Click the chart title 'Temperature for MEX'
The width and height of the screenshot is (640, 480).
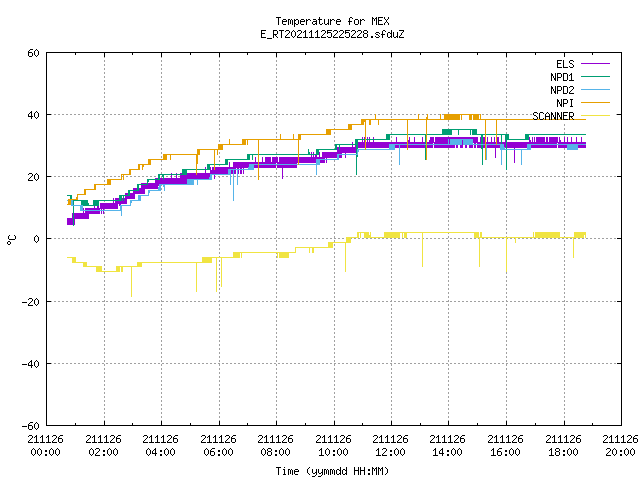point(332,21)
